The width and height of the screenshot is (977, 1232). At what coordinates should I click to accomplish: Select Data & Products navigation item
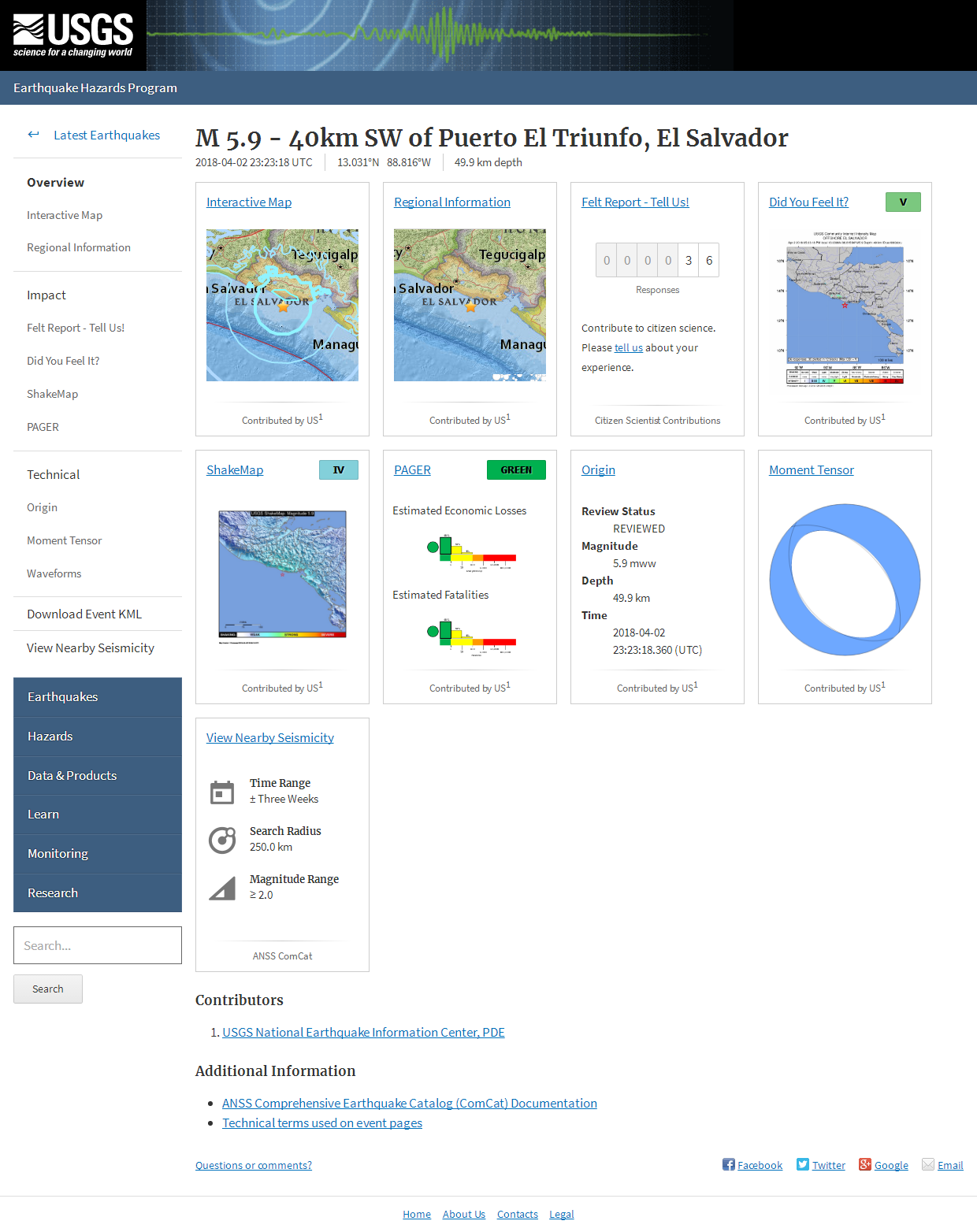pos(72,776)
